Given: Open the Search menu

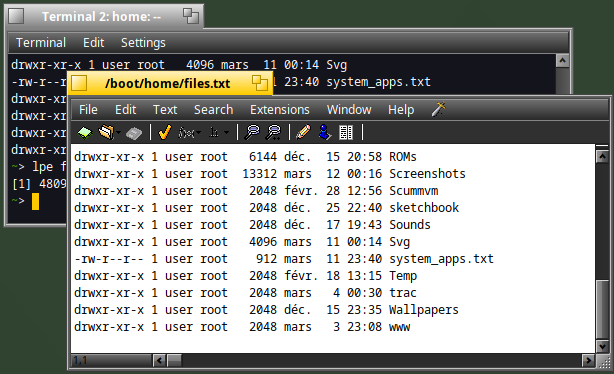Looking at the screenshot, I should pyautogui.click(x=213, y=110).
